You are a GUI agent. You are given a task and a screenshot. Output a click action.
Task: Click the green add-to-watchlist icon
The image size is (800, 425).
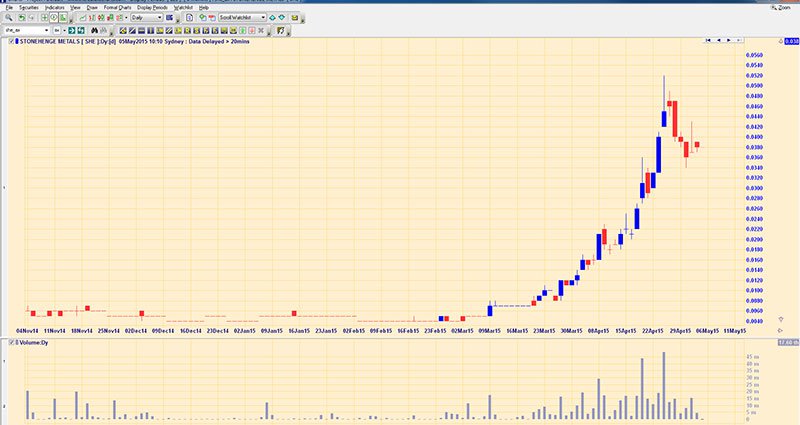(x=203, y=17)
